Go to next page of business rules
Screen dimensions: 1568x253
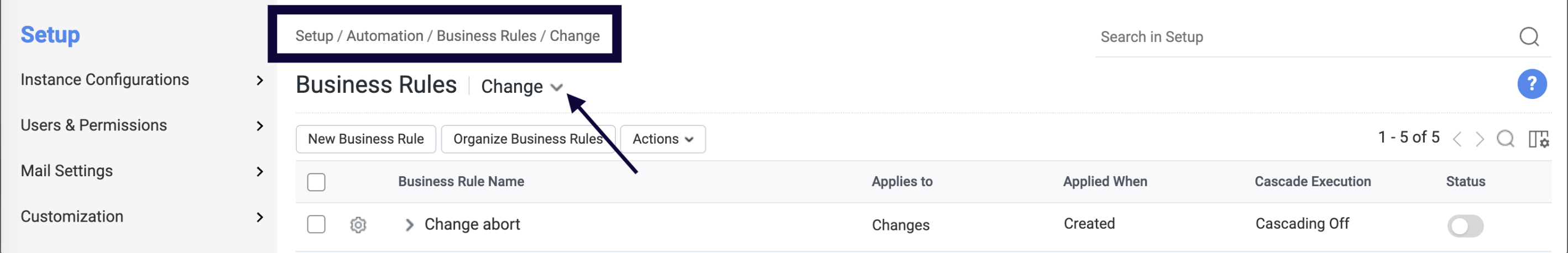[x=1479, y=139]
